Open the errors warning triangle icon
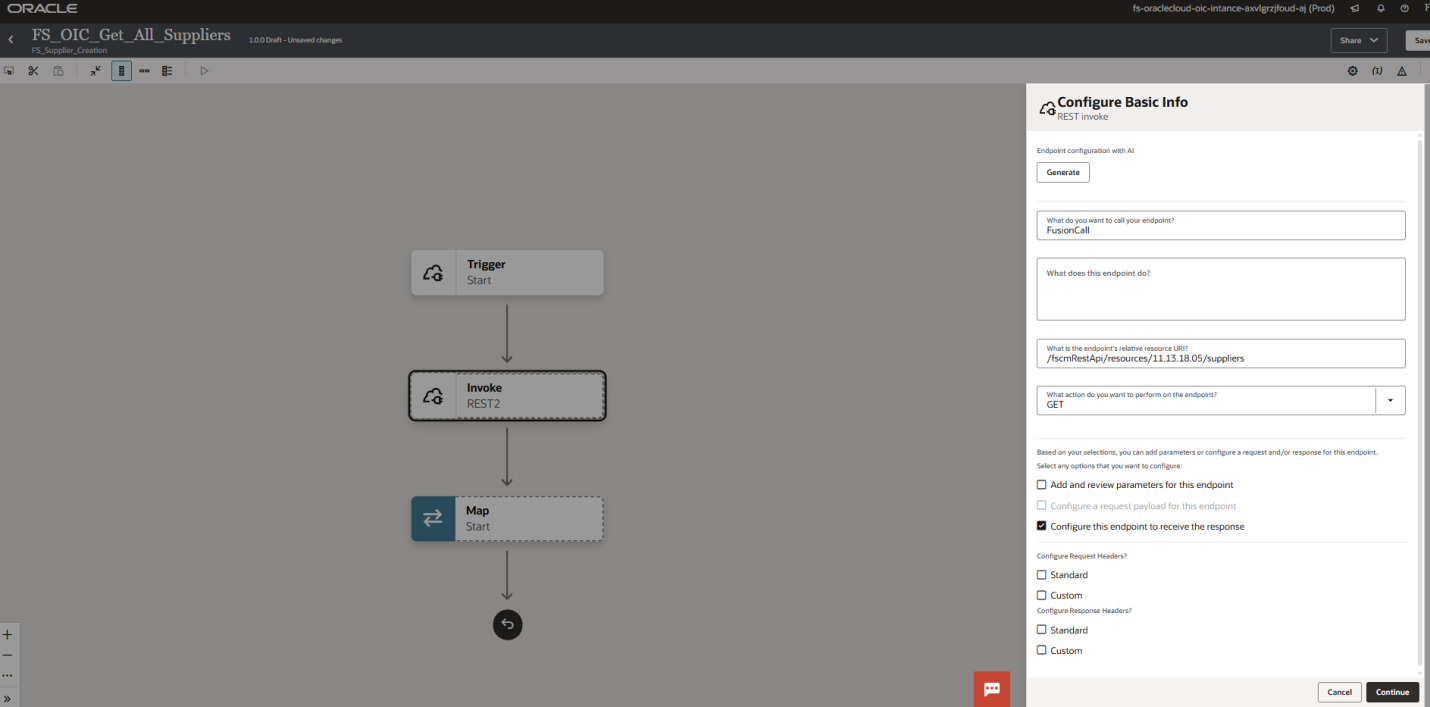1430x707 pixels. (x=1402, y=71)
